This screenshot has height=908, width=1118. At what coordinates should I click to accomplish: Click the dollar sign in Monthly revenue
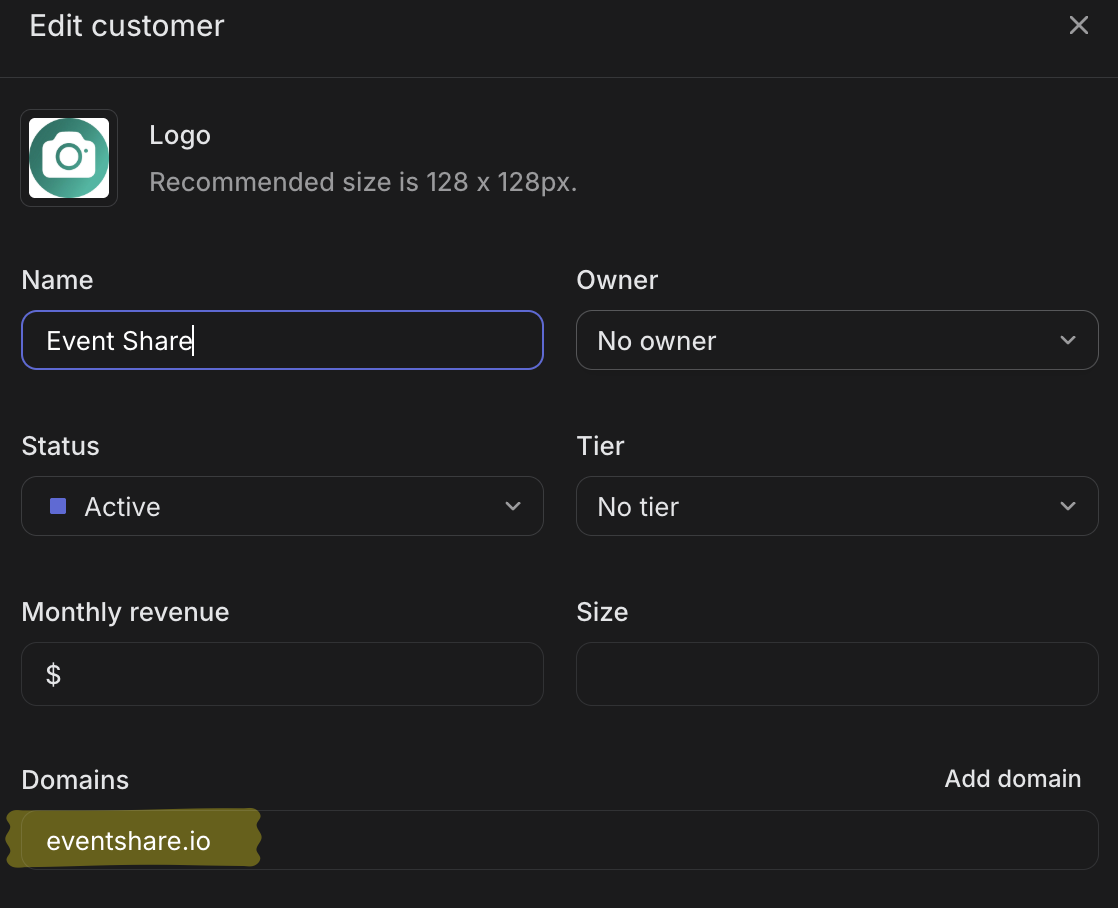point(53,674)
